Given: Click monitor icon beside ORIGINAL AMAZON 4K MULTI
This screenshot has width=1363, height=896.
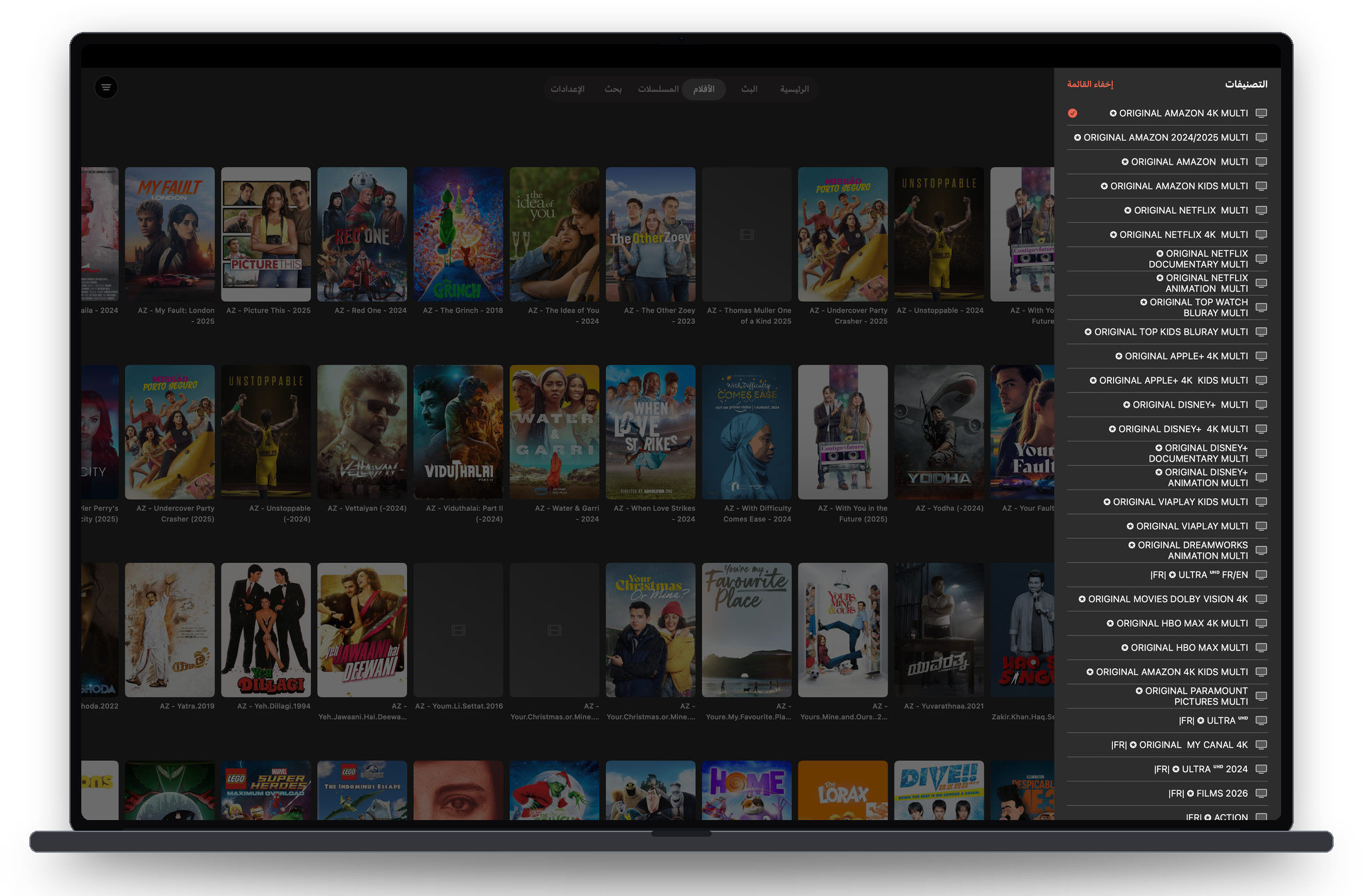Looking at the screenshot, I should click(x=1261, y=113).
